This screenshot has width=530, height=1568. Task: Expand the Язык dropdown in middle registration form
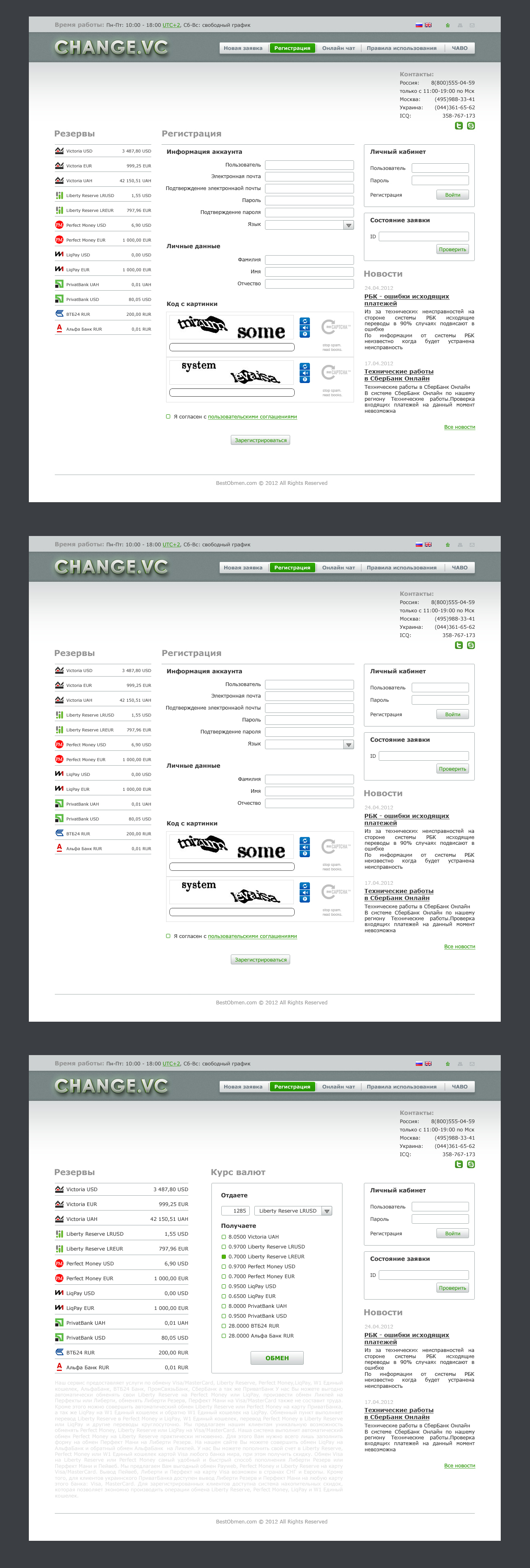(349, 745)
